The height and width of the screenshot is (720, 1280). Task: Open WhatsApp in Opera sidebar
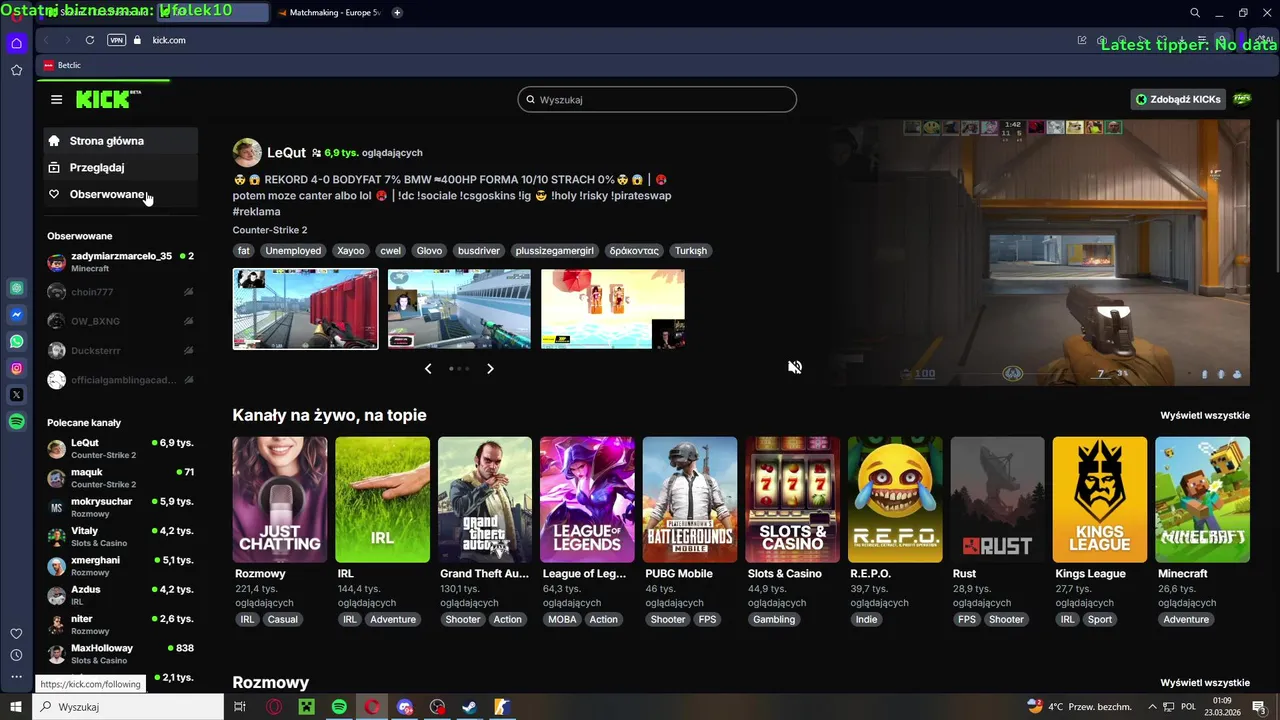16,342
